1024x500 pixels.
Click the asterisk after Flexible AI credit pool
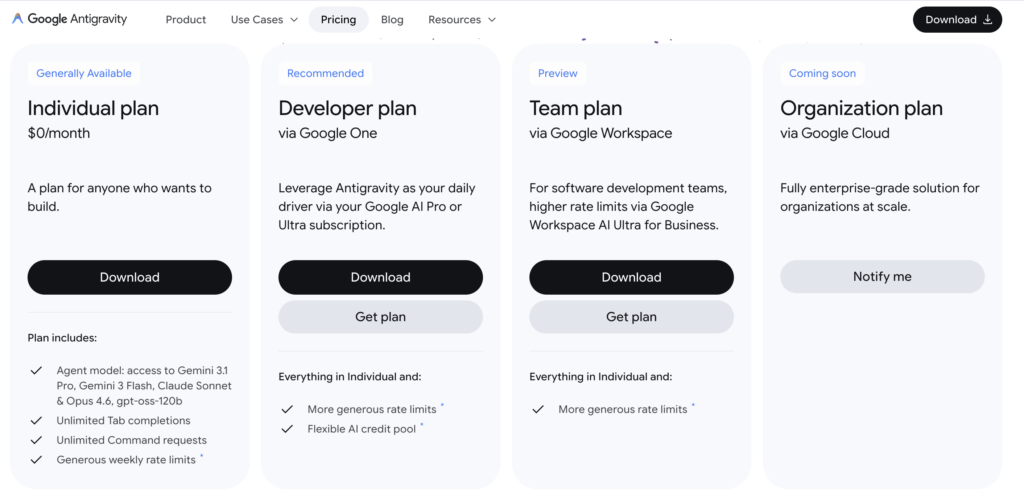(x=421, y=426)
